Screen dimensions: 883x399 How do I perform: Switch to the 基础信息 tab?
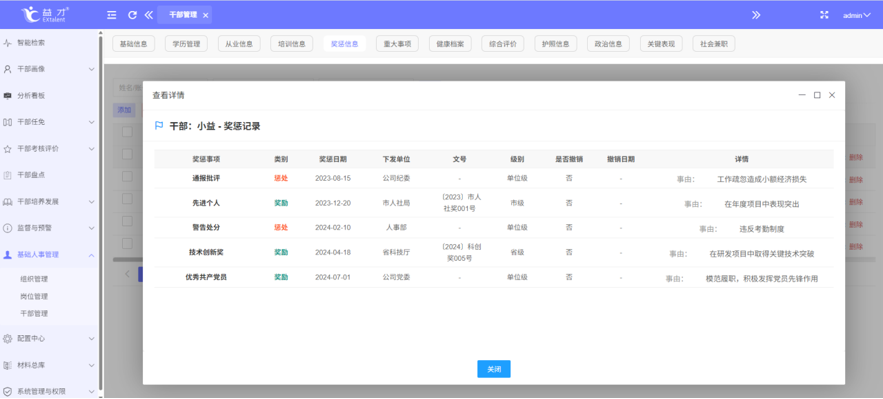(x=133, y=44)
